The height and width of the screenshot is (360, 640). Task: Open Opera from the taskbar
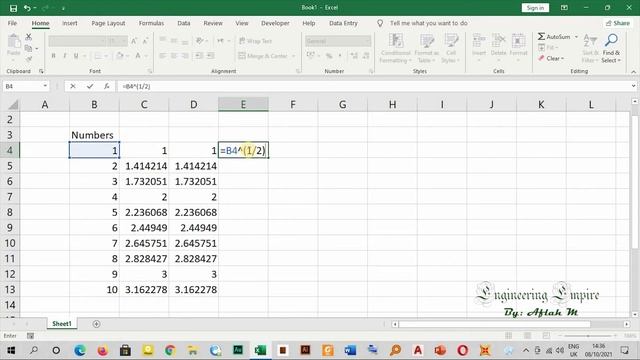[x=462, y=350]
